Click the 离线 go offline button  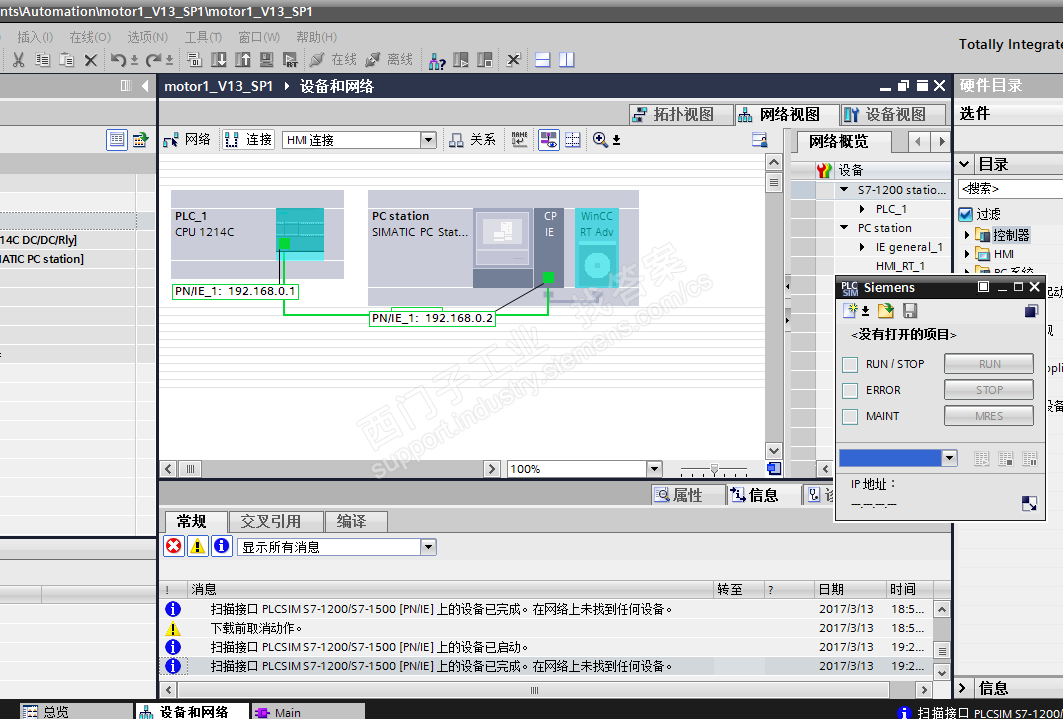click(389, 60)
